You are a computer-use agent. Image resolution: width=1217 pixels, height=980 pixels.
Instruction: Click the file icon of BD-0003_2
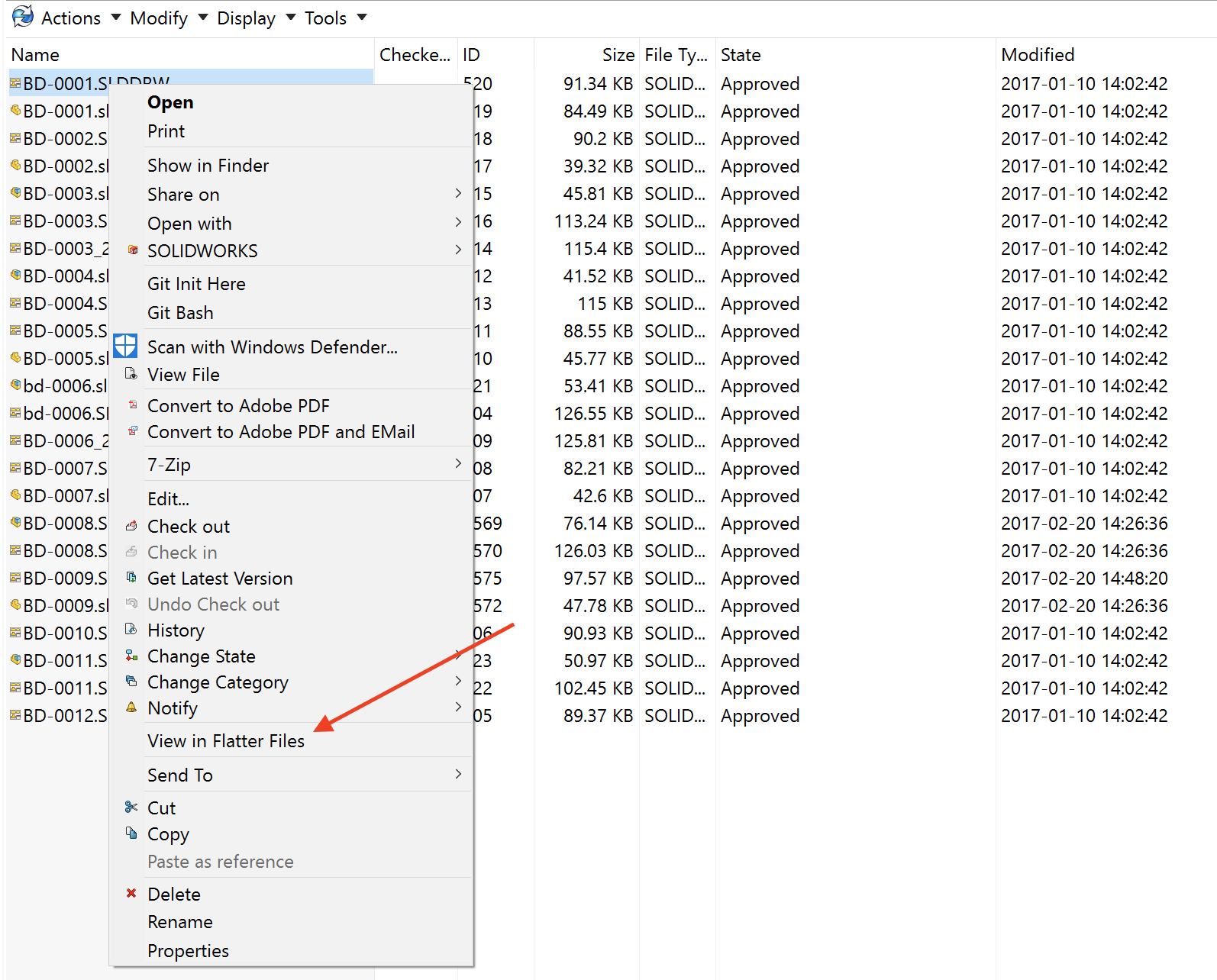pos(15,247)
